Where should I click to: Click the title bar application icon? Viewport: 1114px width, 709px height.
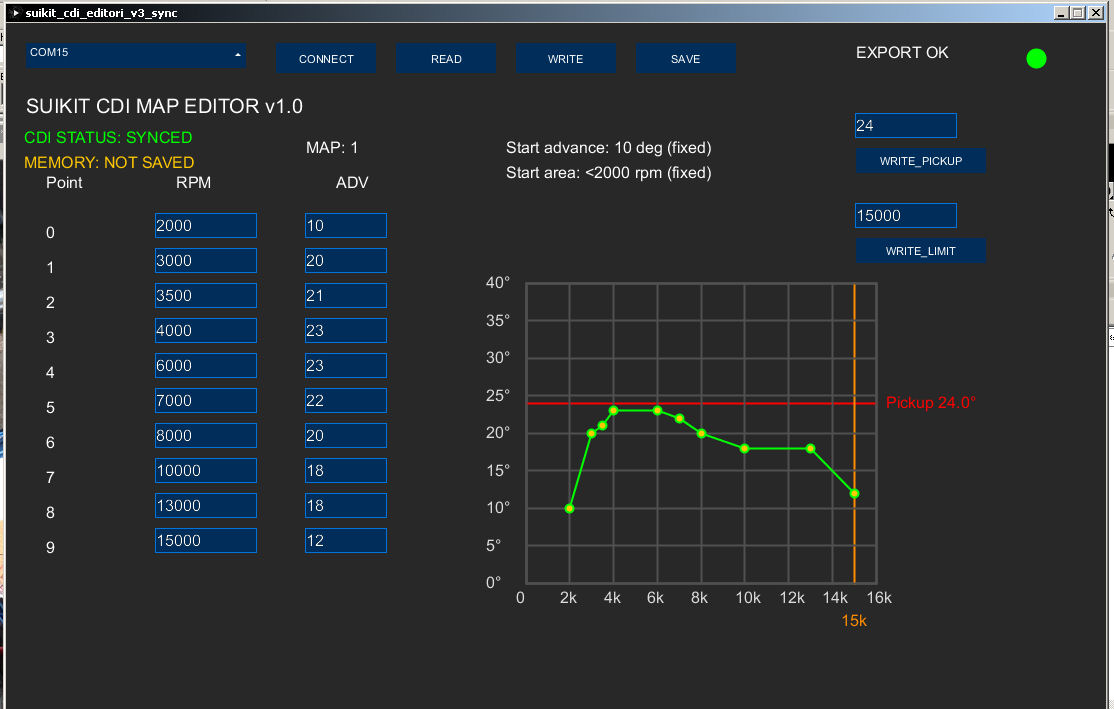(16, 13)
